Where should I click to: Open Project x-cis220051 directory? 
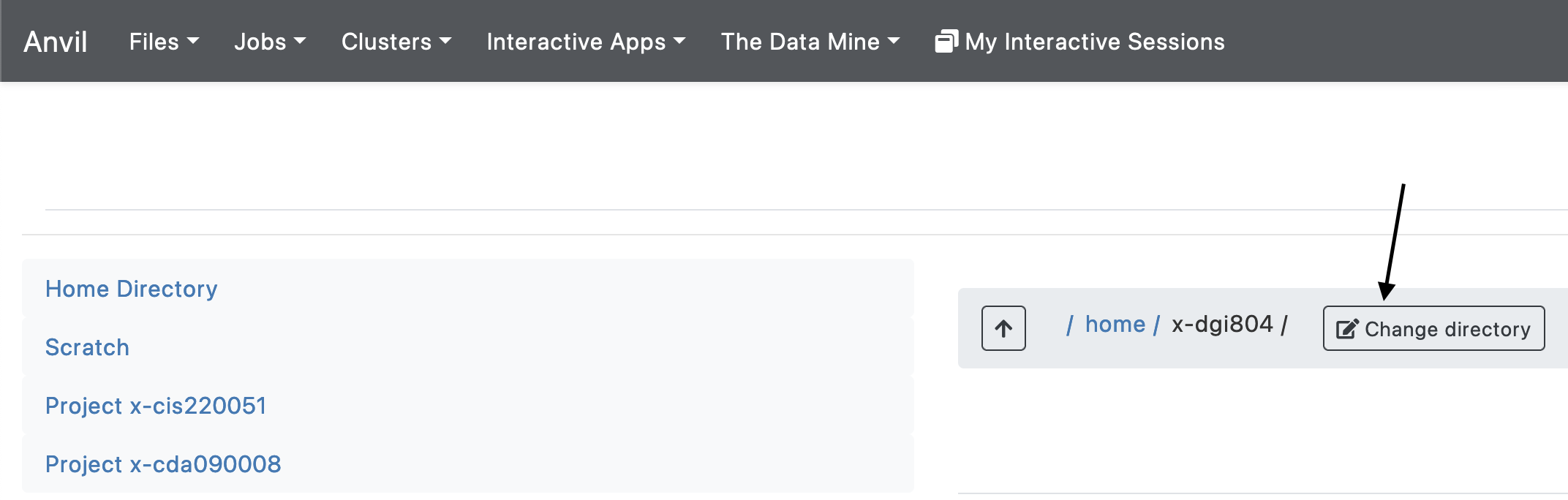coord(156,406)
